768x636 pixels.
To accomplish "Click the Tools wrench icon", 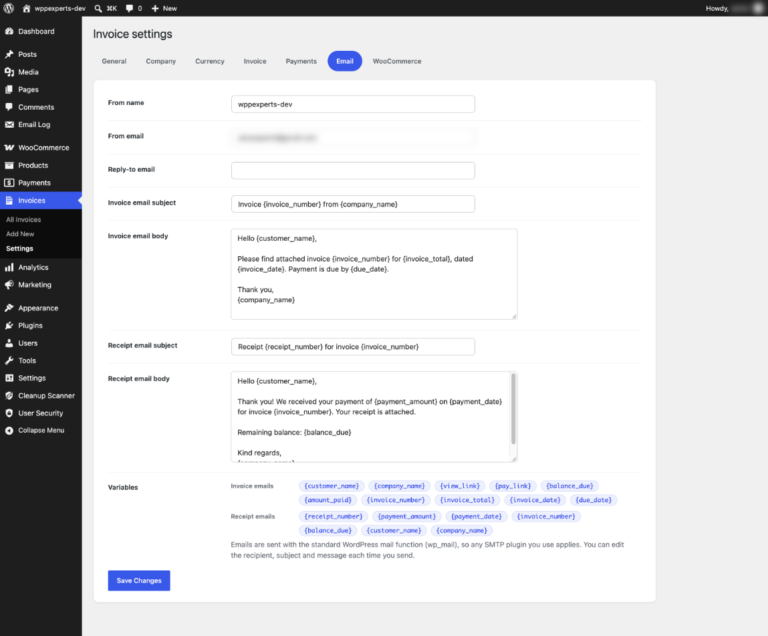I will pyautogui.click(x=9, y=361).
